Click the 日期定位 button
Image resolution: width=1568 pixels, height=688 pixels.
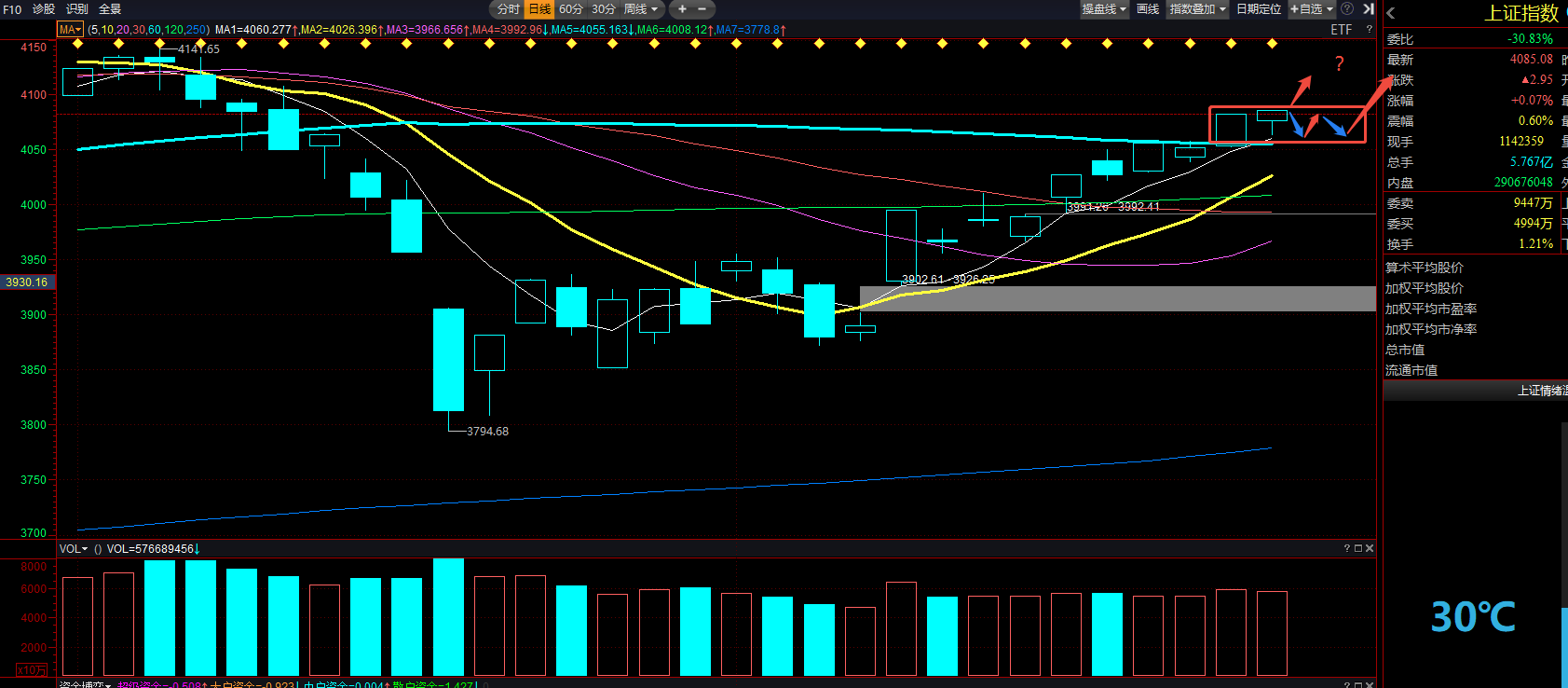click(1258, 9)
